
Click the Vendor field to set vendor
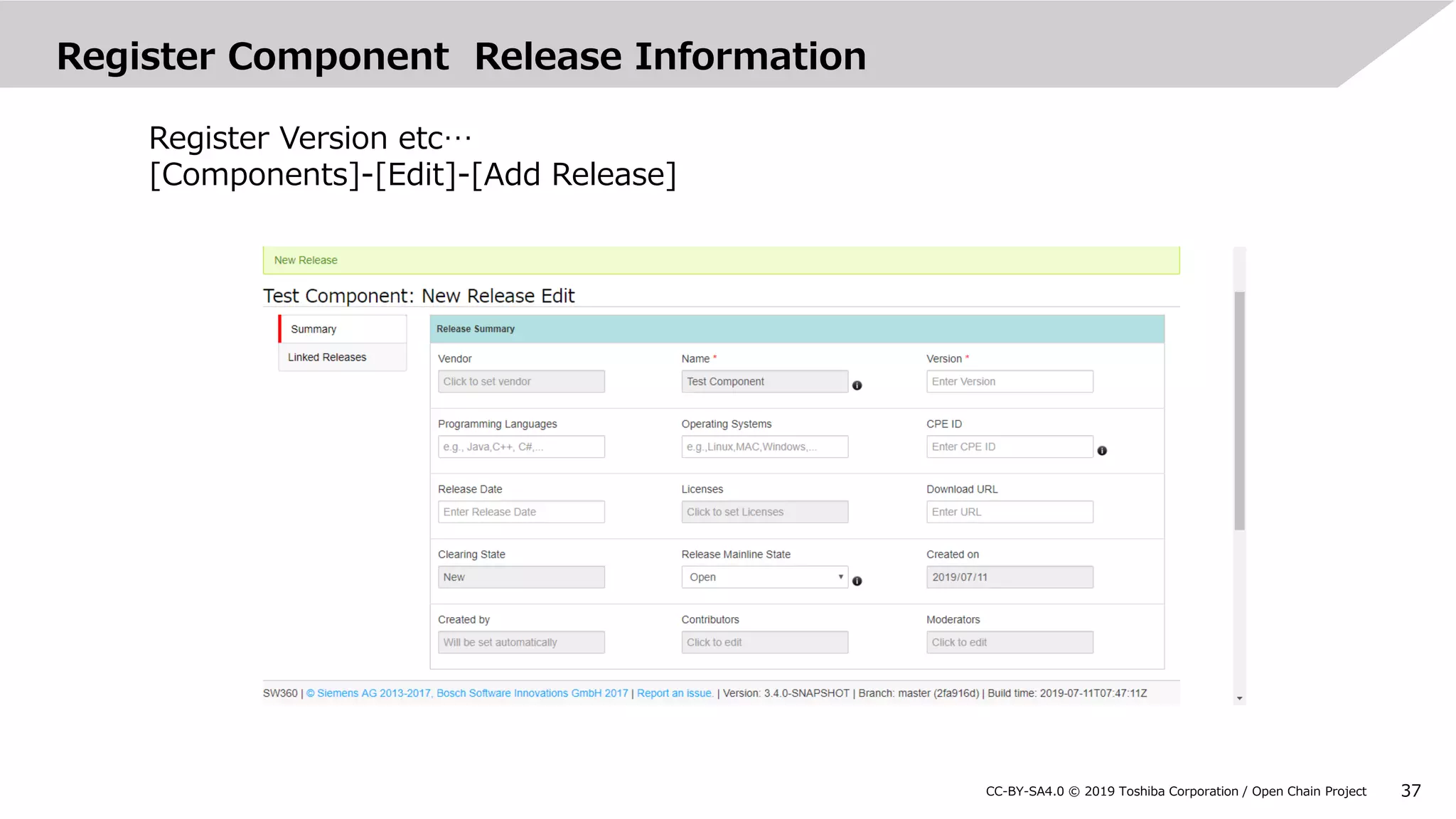click(521, 382)
